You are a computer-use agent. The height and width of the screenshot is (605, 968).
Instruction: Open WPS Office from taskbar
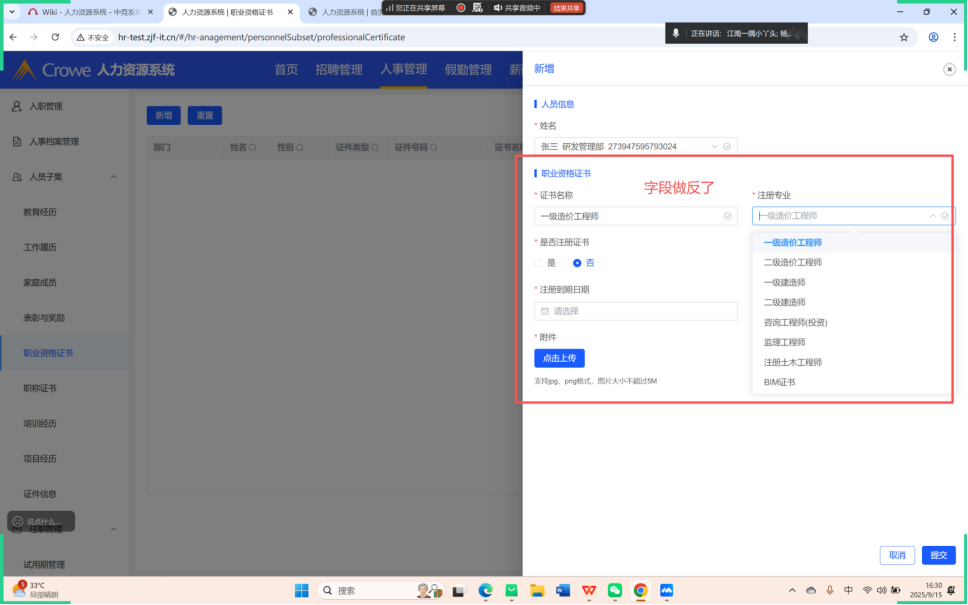[589, 591]
